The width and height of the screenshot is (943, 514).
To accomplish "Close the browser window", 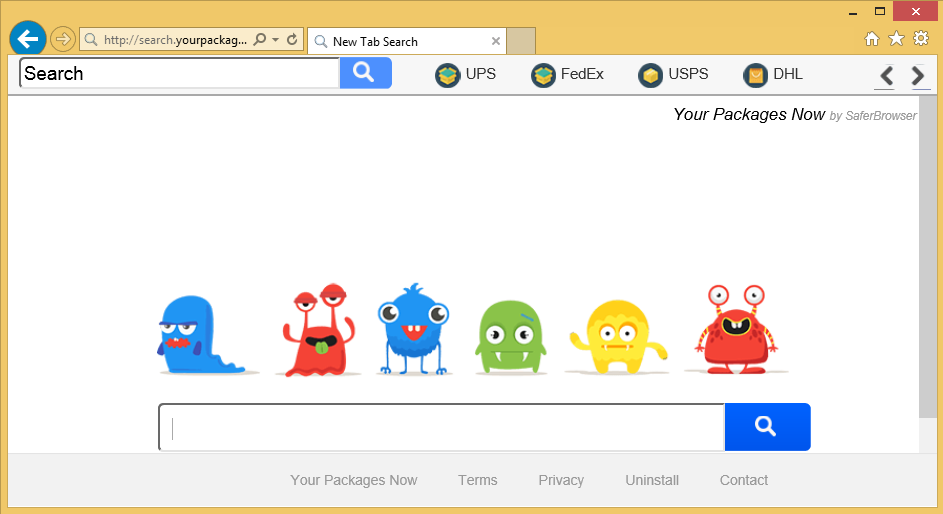I will pos(915,11).
